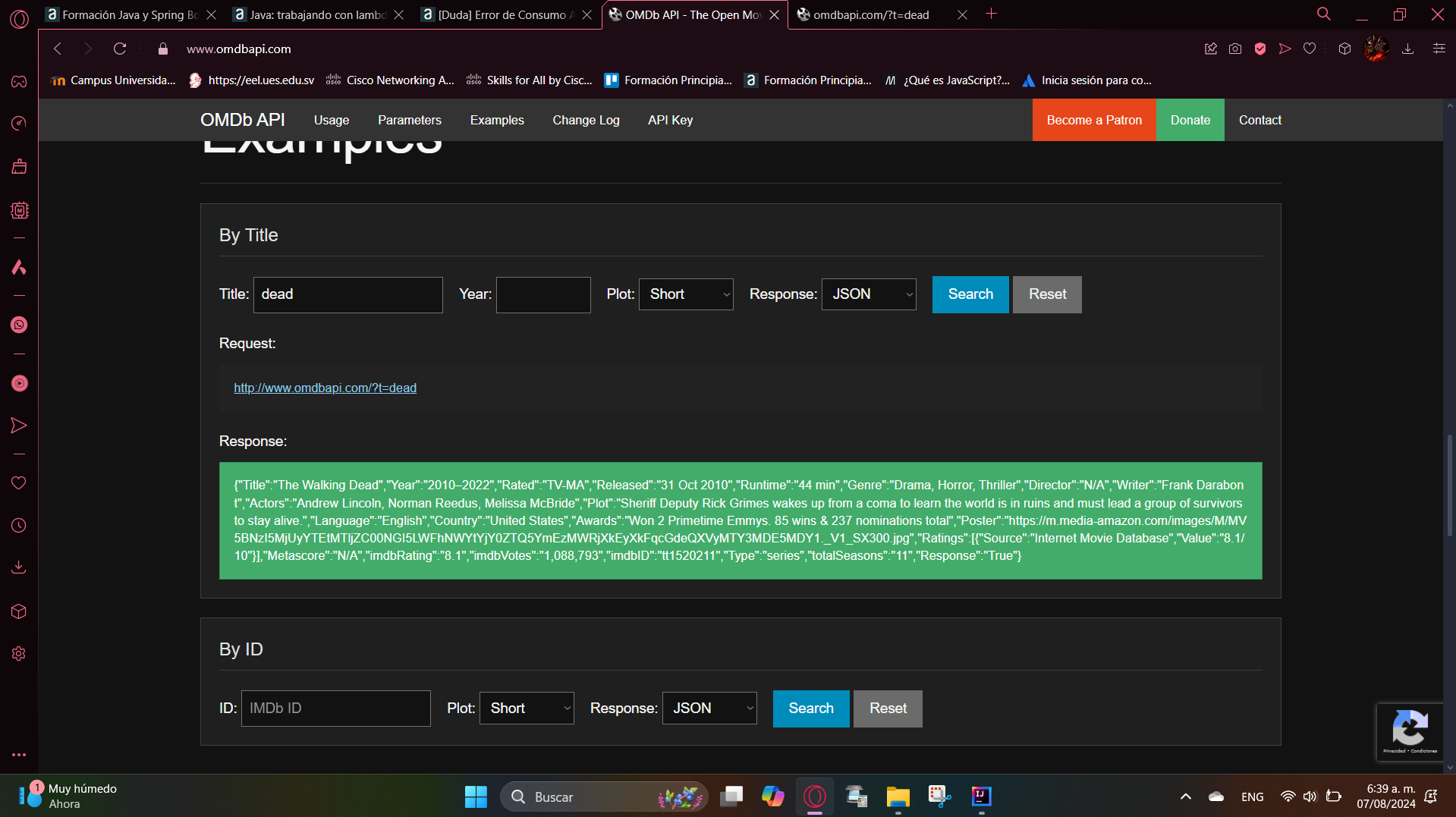1456x817 pixels.
Task: Open By ID Response format dropdown
Action: point(709,709)
